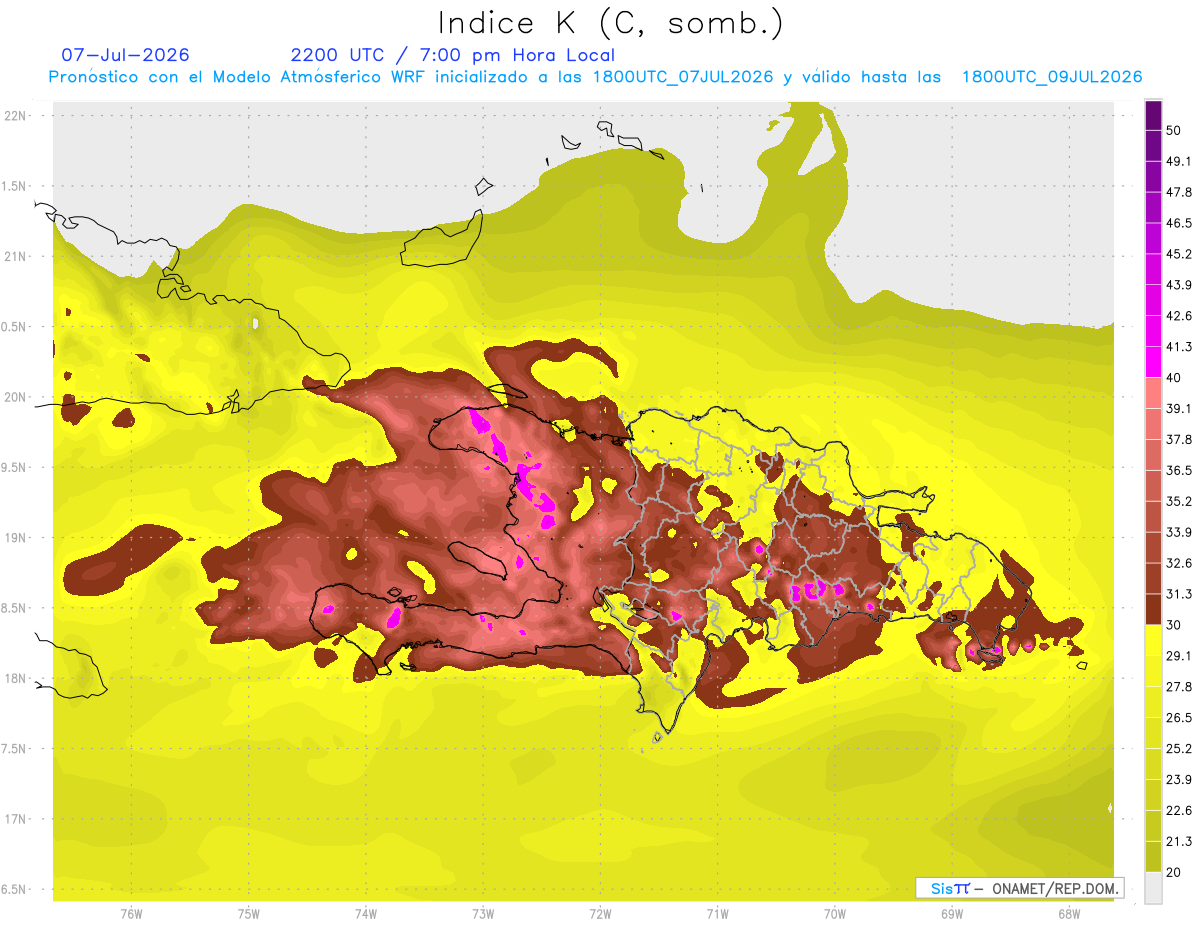Click colorbar value "43.9"
This screenshot has width=1200, height=927.
pos(1178,285)
